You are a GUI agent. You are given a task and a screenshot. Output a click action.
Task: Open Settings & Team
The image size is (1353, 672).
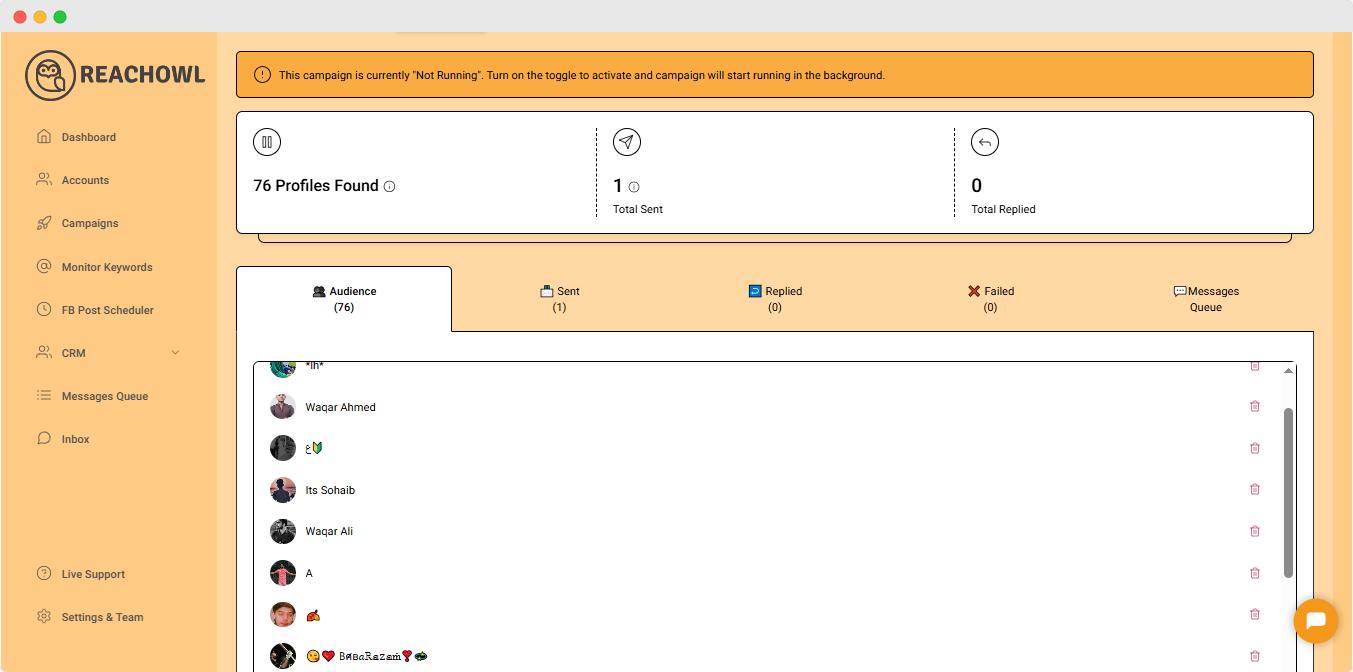[102, 617]
